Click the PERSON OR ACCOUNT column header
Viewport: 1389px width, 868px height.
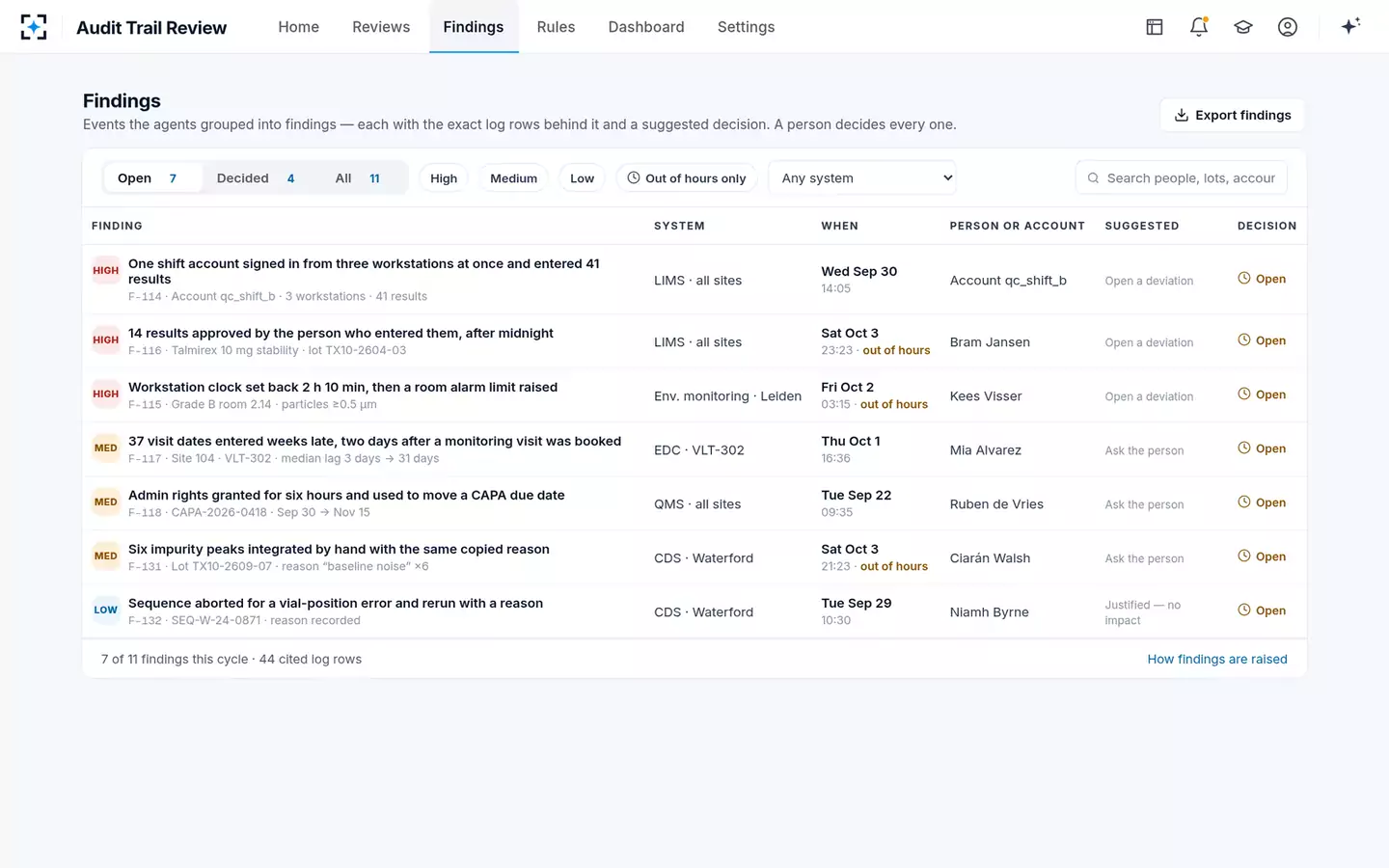pos(1017,226)
